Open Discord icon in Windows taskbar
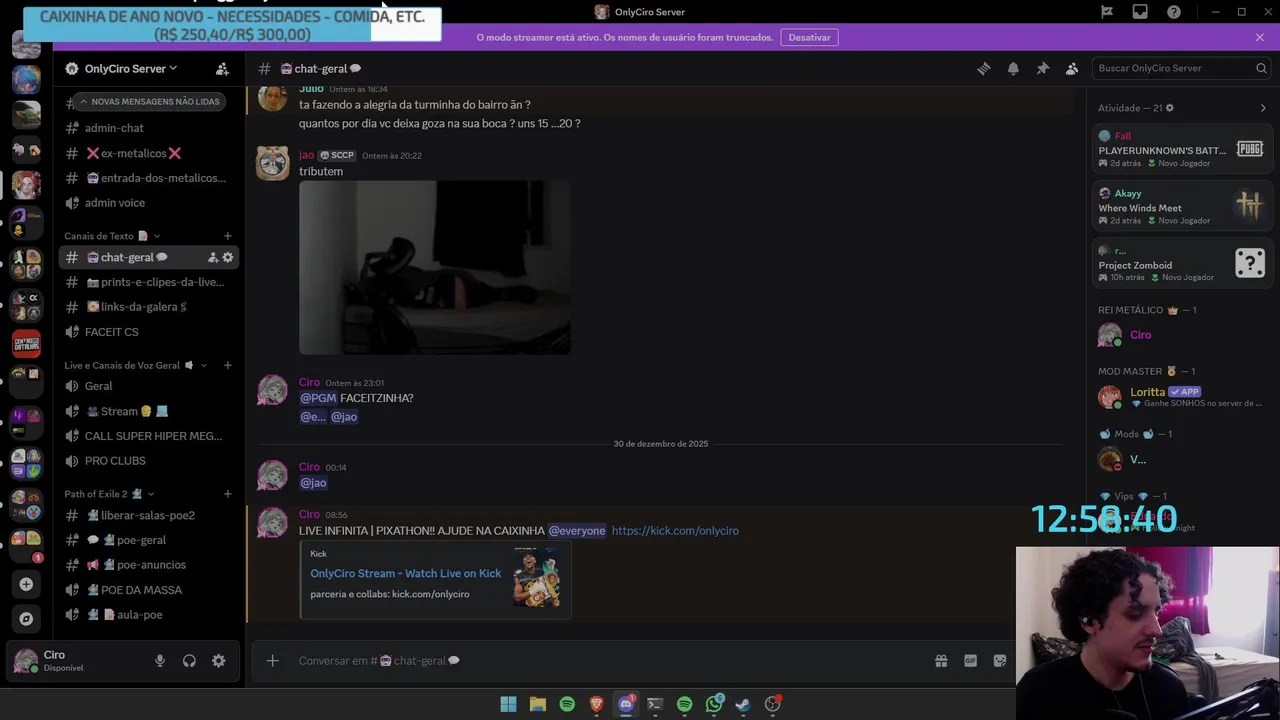 coord(626,704)
